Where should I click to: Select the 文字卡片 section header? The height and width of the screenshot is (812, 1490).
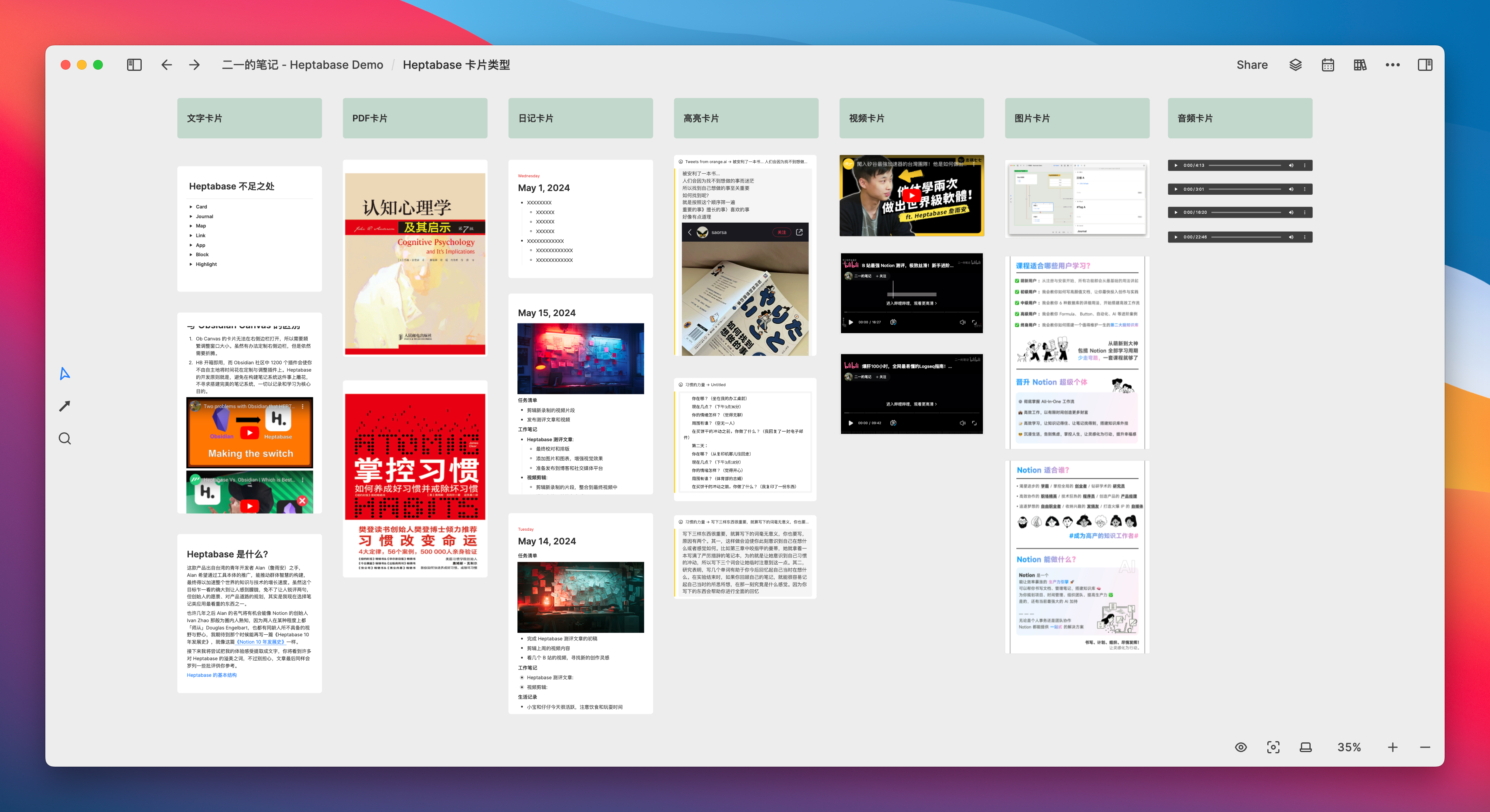pos(249,118)
